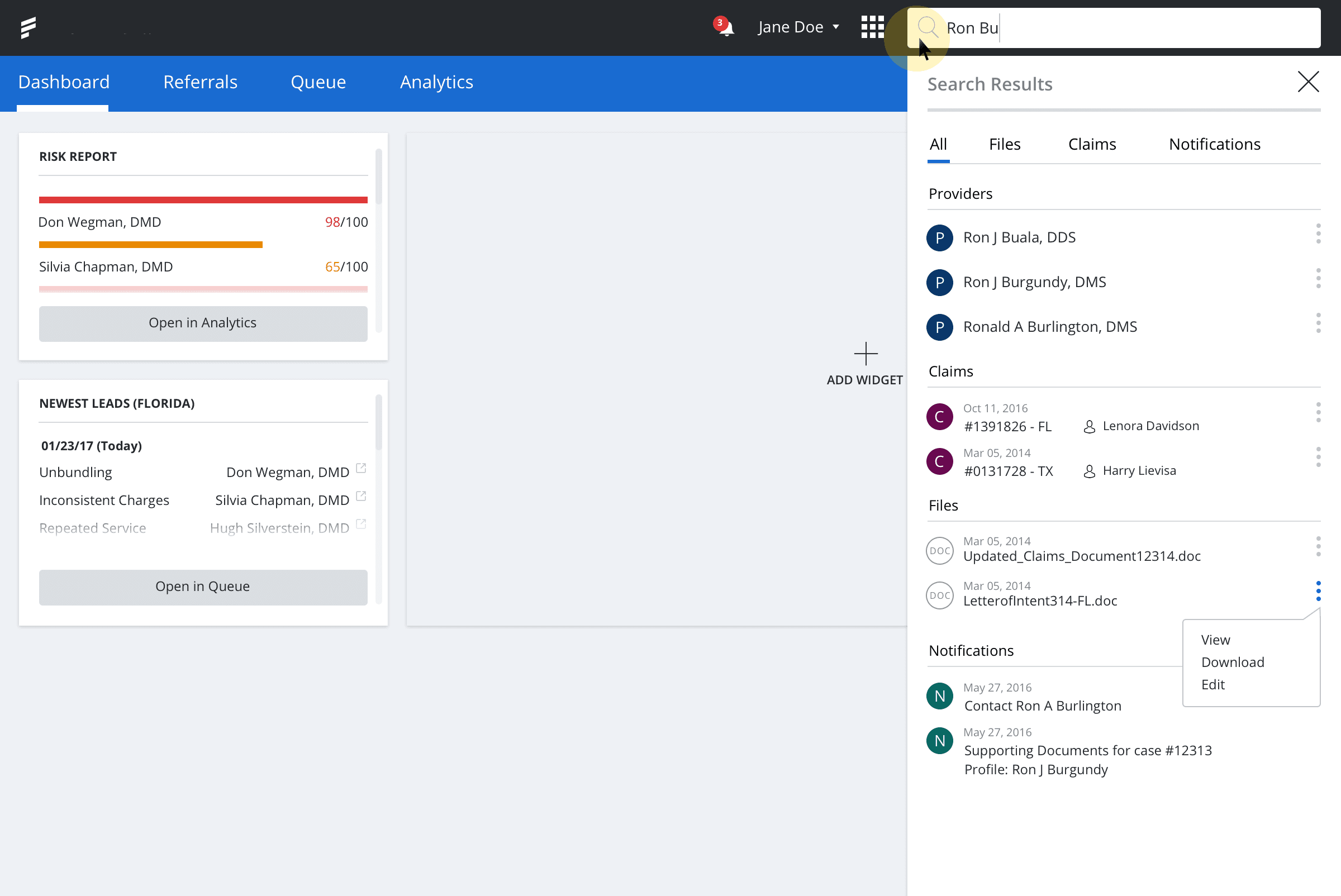Viewport: 1341px width, 896px height.
Task: Click provider avatar for Ron J Buala
Action: click(x=939, y=238)
